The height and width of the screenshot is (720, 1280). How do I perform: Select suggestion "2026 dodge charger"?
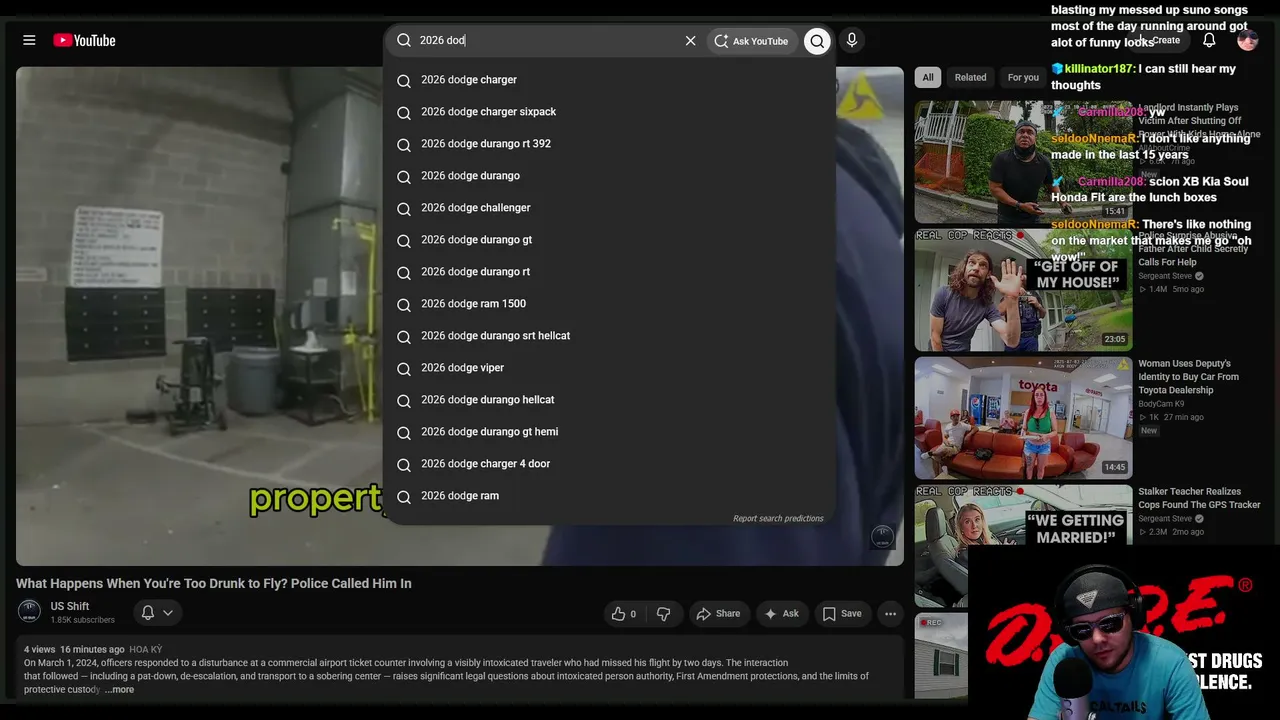point(609,80)
